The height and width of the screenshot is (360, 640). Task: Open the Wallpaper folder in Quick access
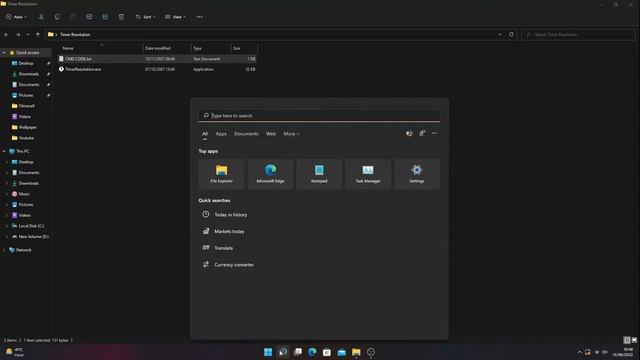pos(27,127)
